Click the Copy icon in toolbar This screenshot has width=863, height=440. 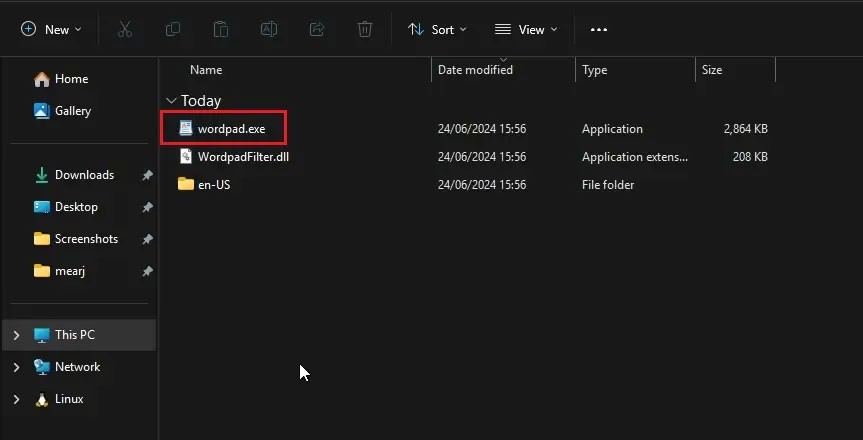(173, 30)
